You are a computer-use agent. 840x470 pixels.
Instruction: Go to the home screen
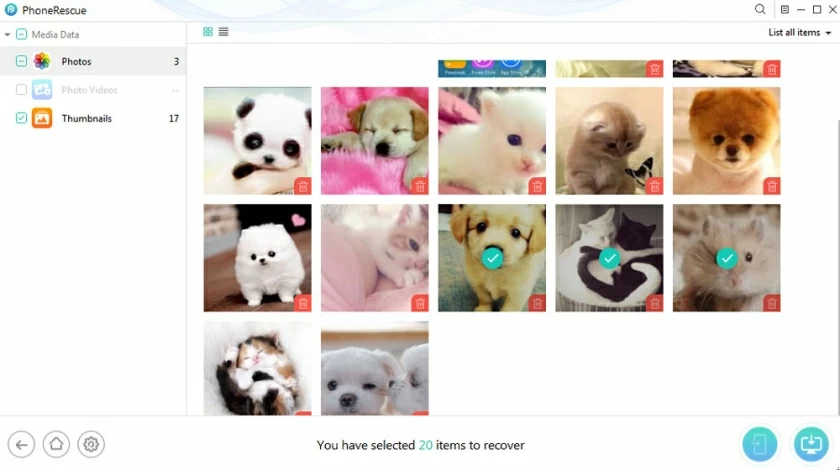[56, 444]
